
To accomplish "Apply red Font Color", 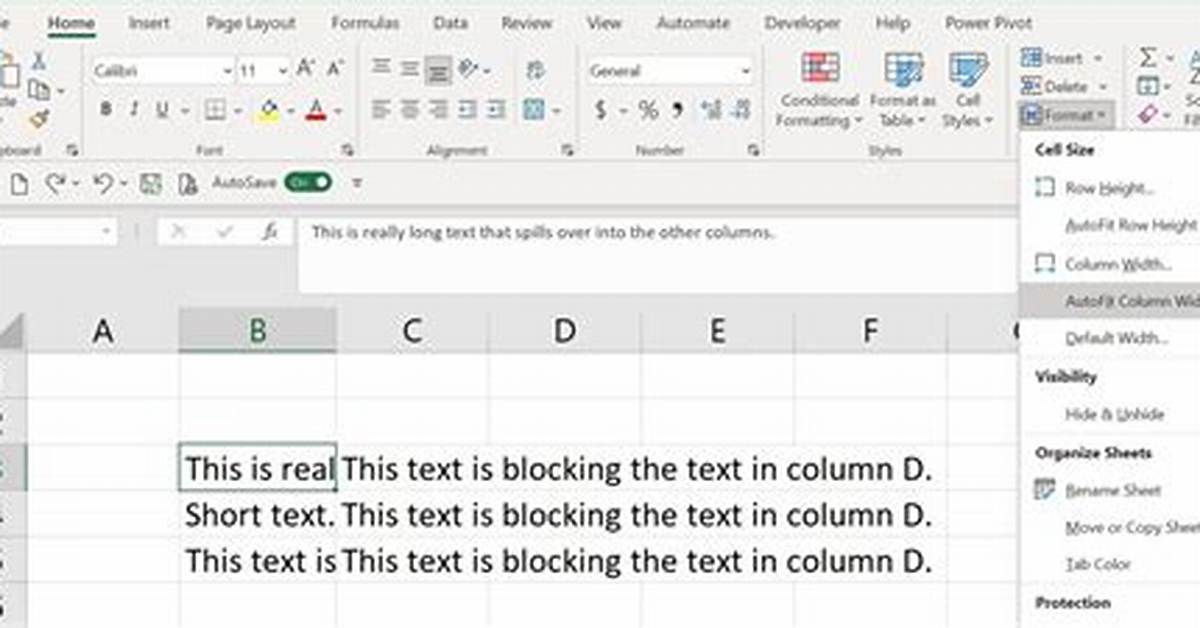I will coord(316,110).
